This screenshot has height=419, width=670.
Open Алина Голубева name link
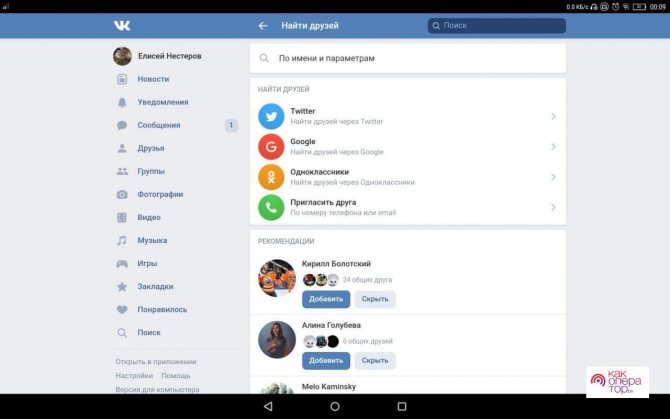click(331, 325)
